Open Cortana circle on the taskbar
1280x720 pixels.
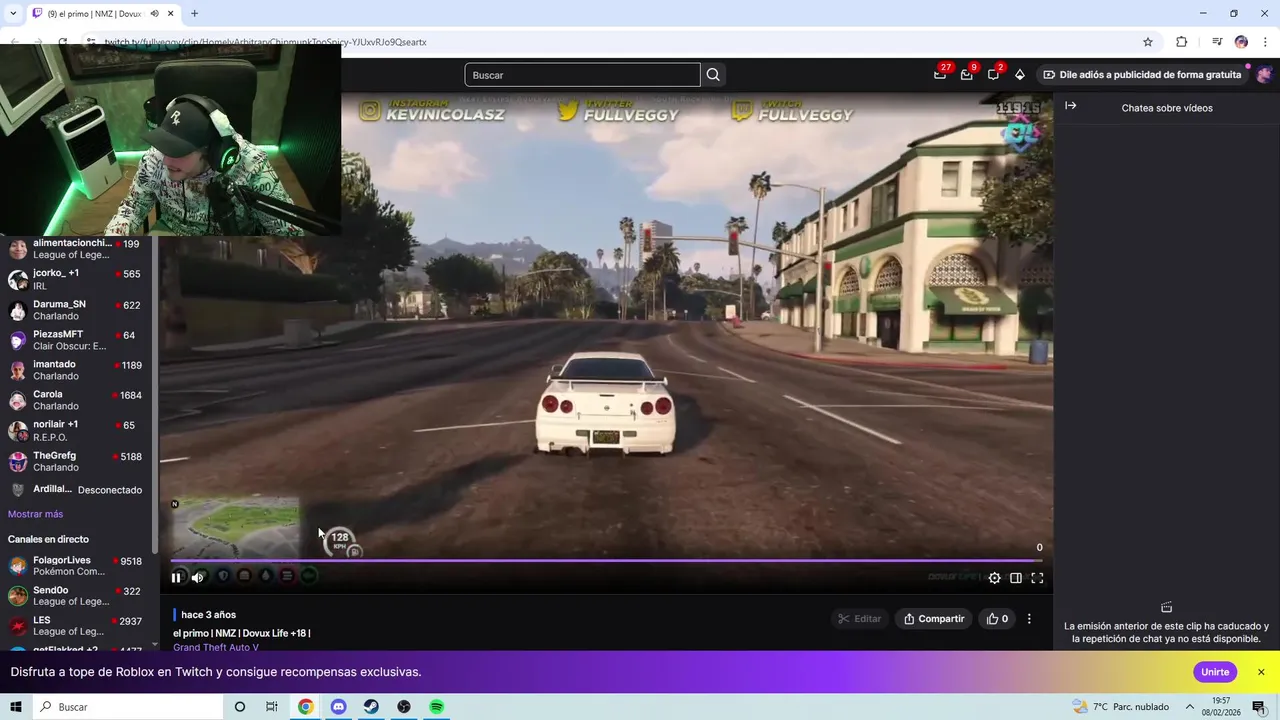(239, 707)
